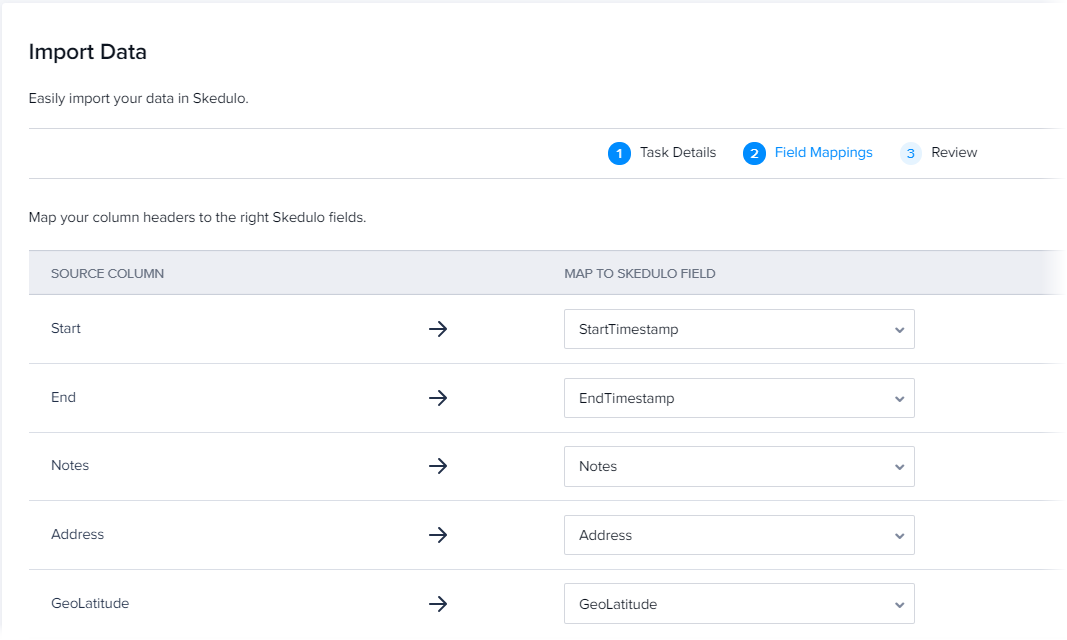Click the chevron on the Notes dropdown
This screenshot has height=640, width=1067.
pyautogui.click(x=898, y=466)
